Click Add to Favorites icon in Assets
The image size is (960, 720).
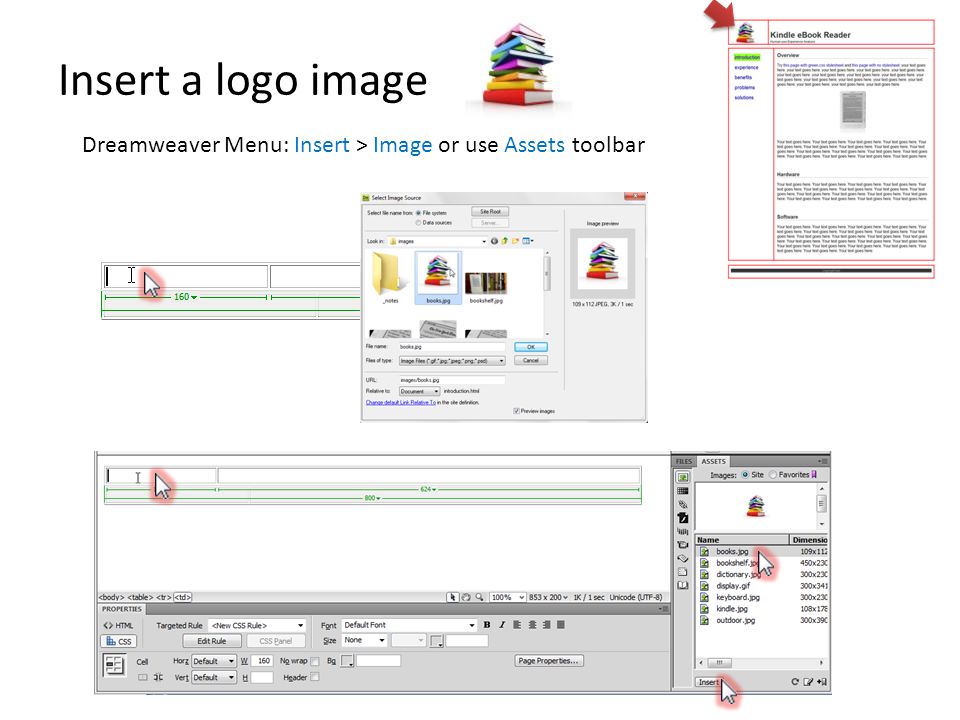click(x=821, y=681)
